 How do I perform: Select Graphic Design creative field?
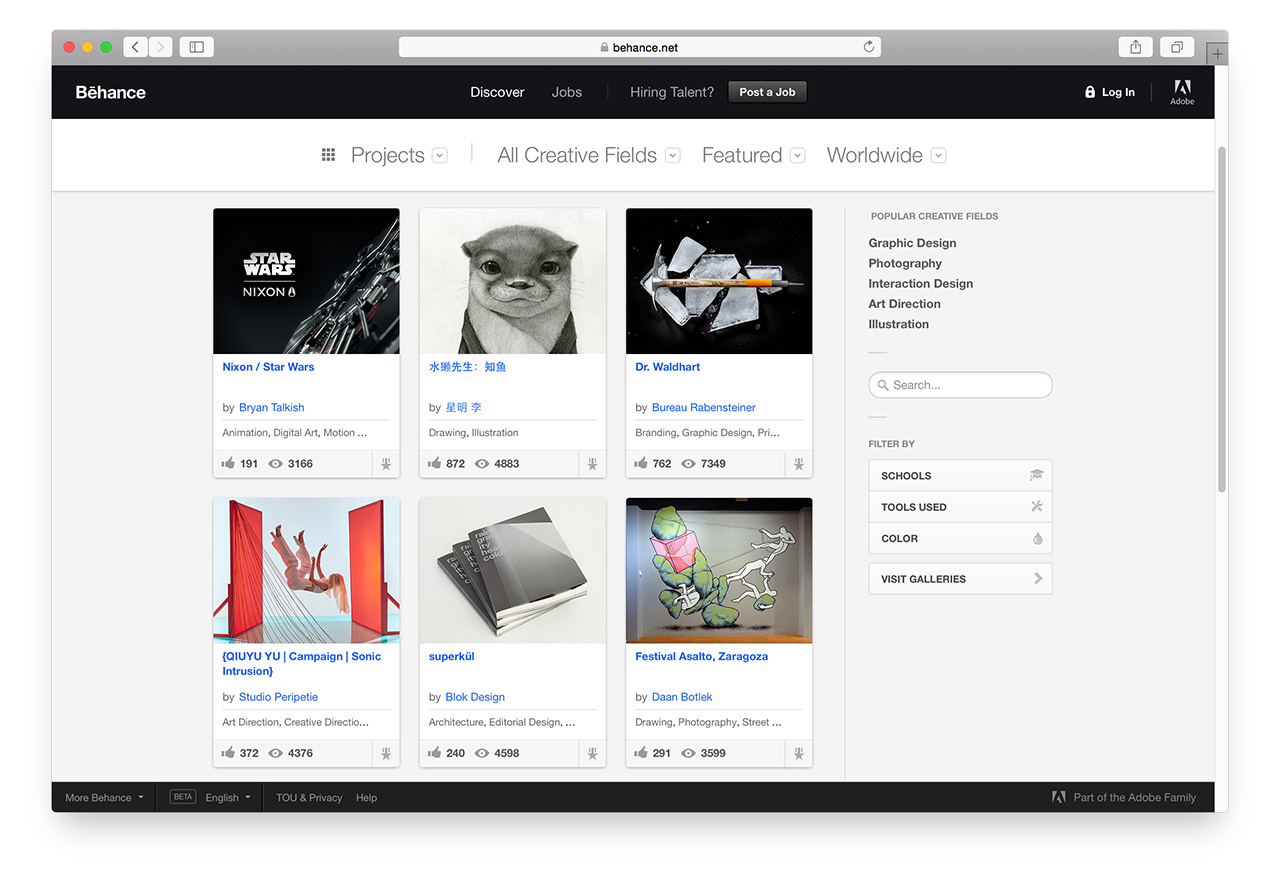click(912, 243)
